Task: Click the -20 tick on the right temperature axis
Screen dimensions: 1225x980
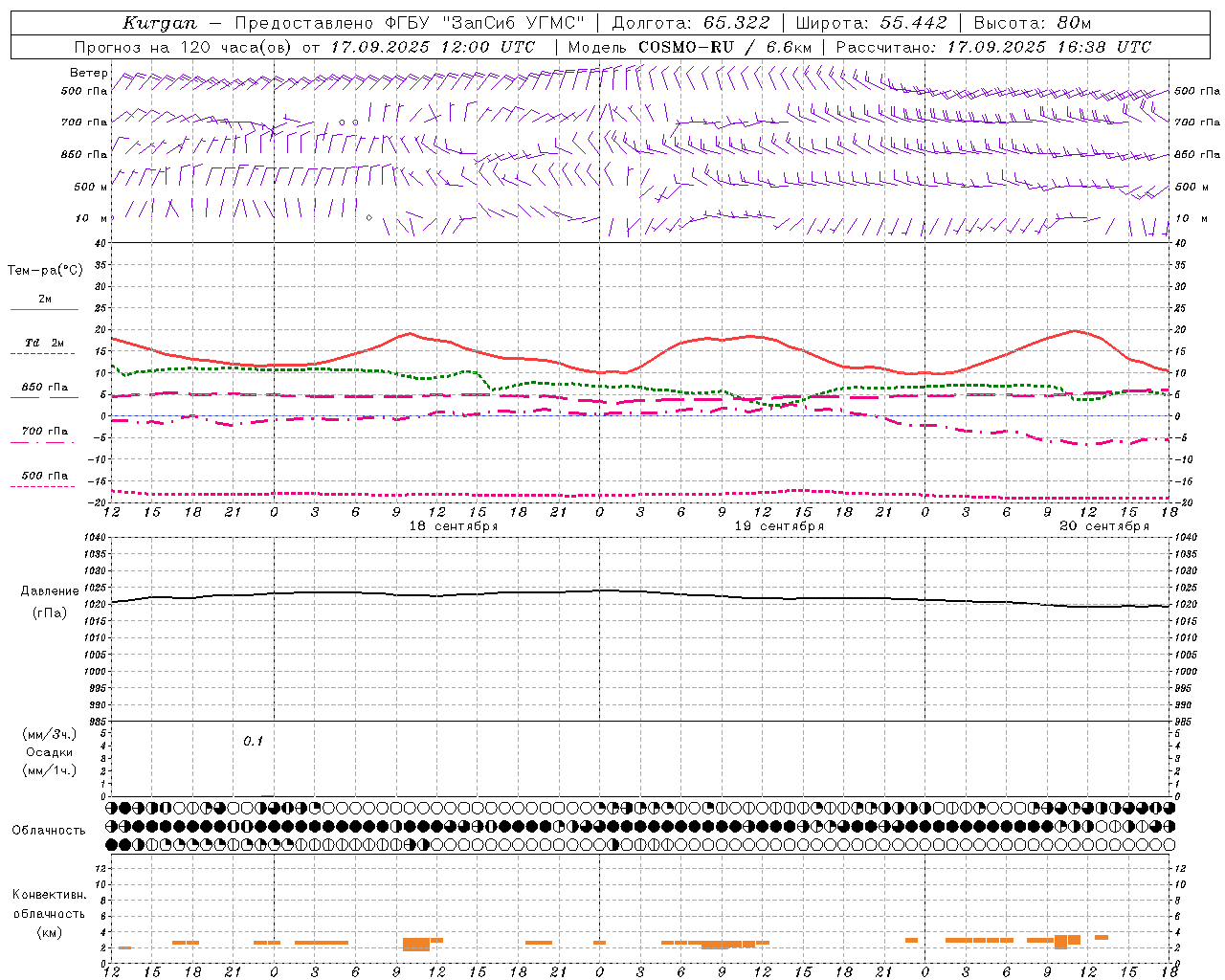Action: pyautogui.click(x=1184, y=503)
